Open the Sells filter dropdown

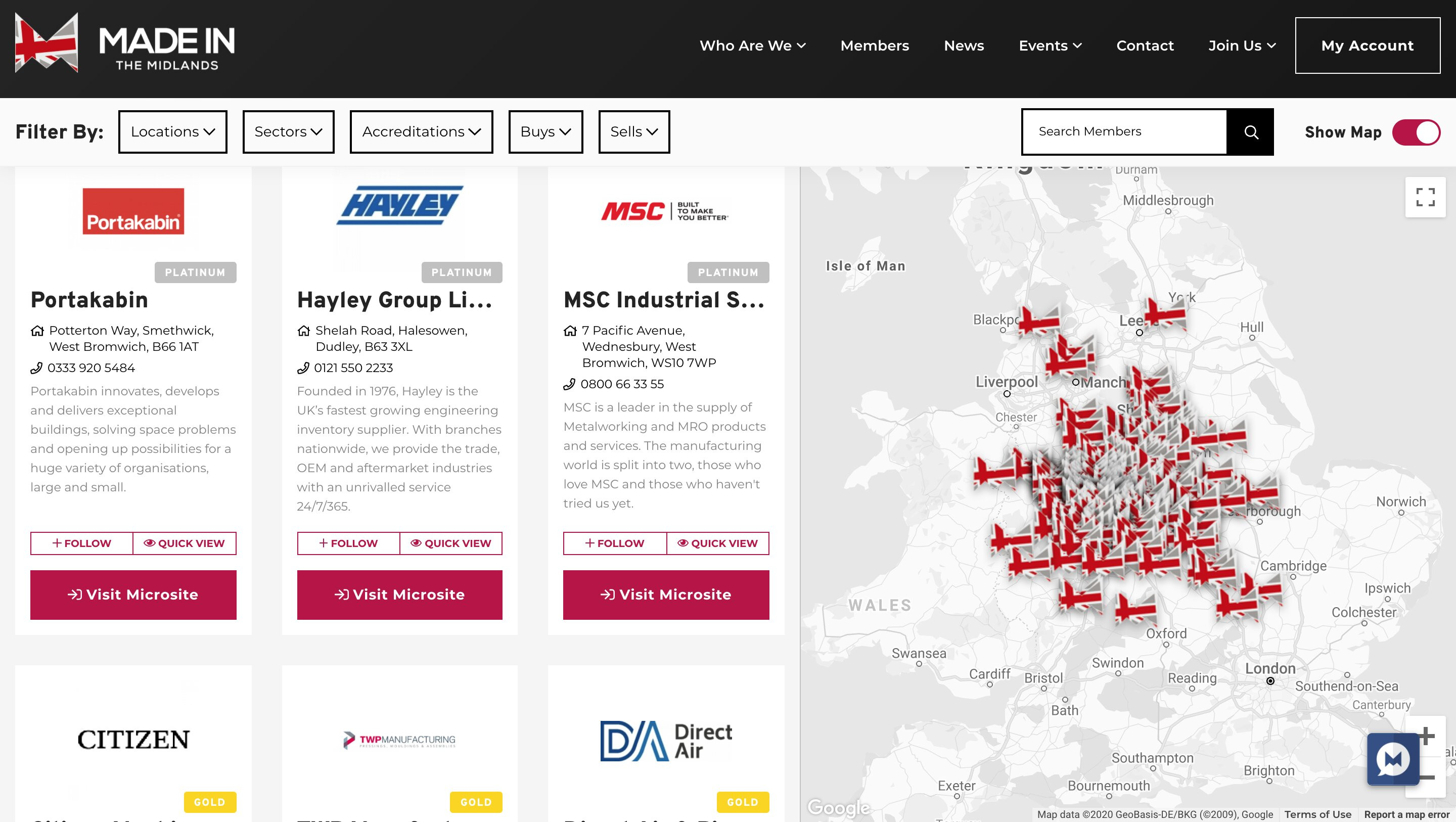click(x=634, y=132)
